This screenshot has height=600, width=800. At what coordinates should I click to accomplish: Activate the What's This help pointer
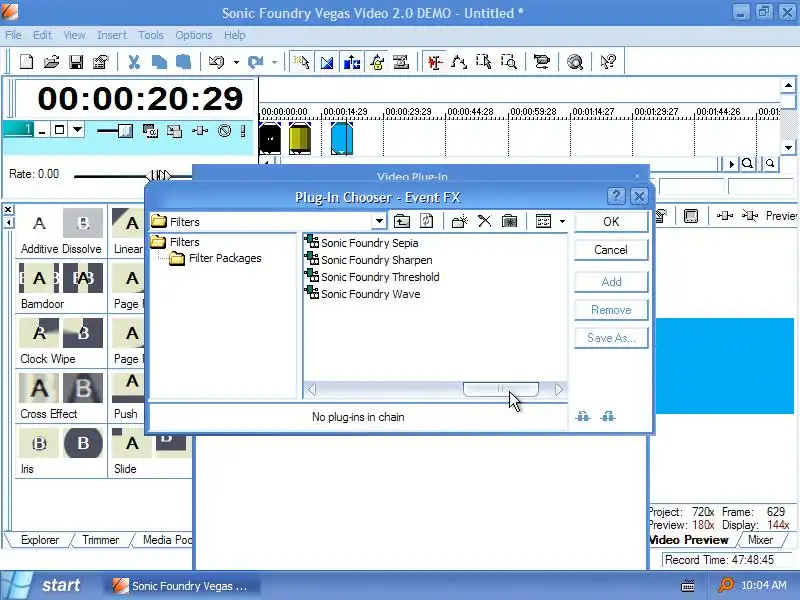pos(608,62)
